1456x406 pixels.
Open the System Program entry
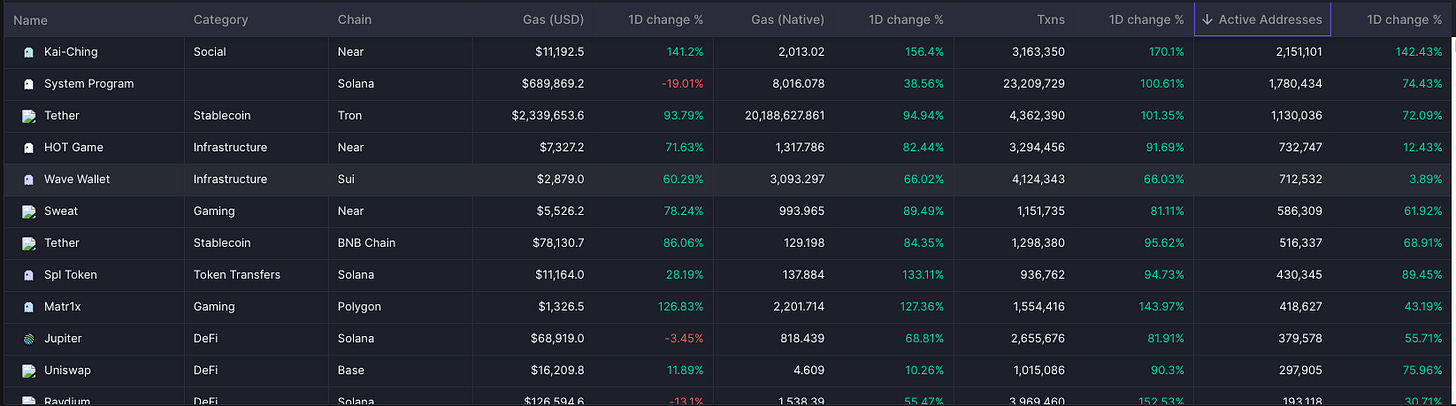click(89, 84)
